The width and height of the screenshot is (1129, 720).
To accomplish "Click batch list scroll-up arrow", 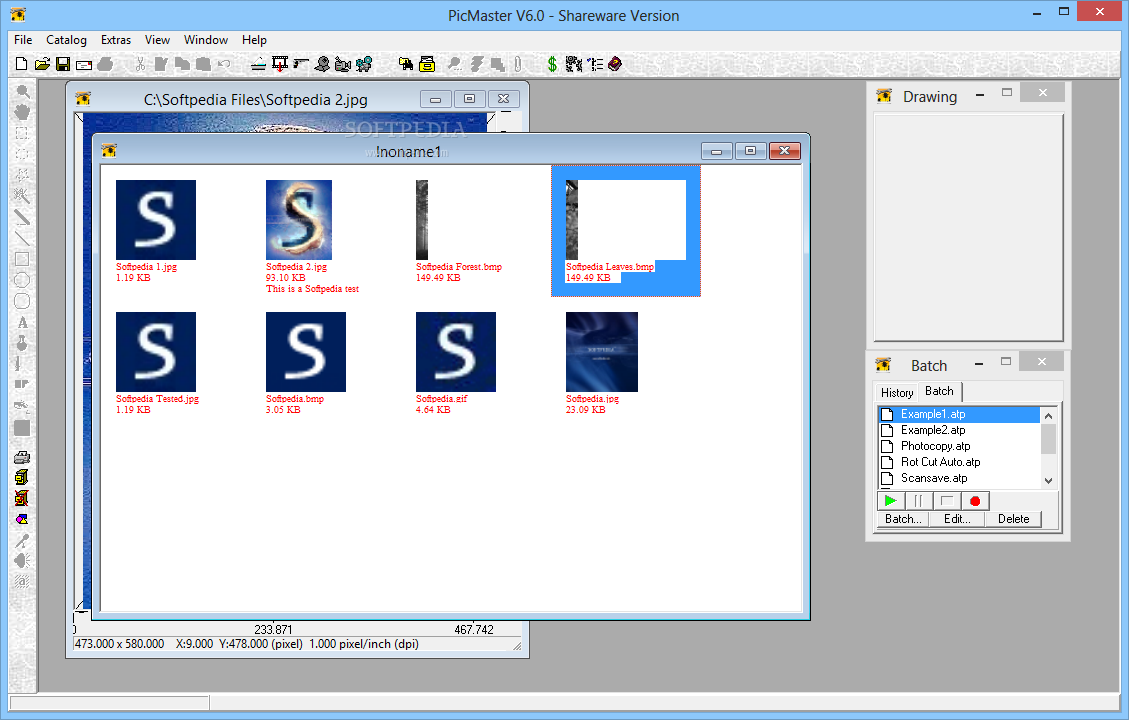I will [x=1048, y=415].
